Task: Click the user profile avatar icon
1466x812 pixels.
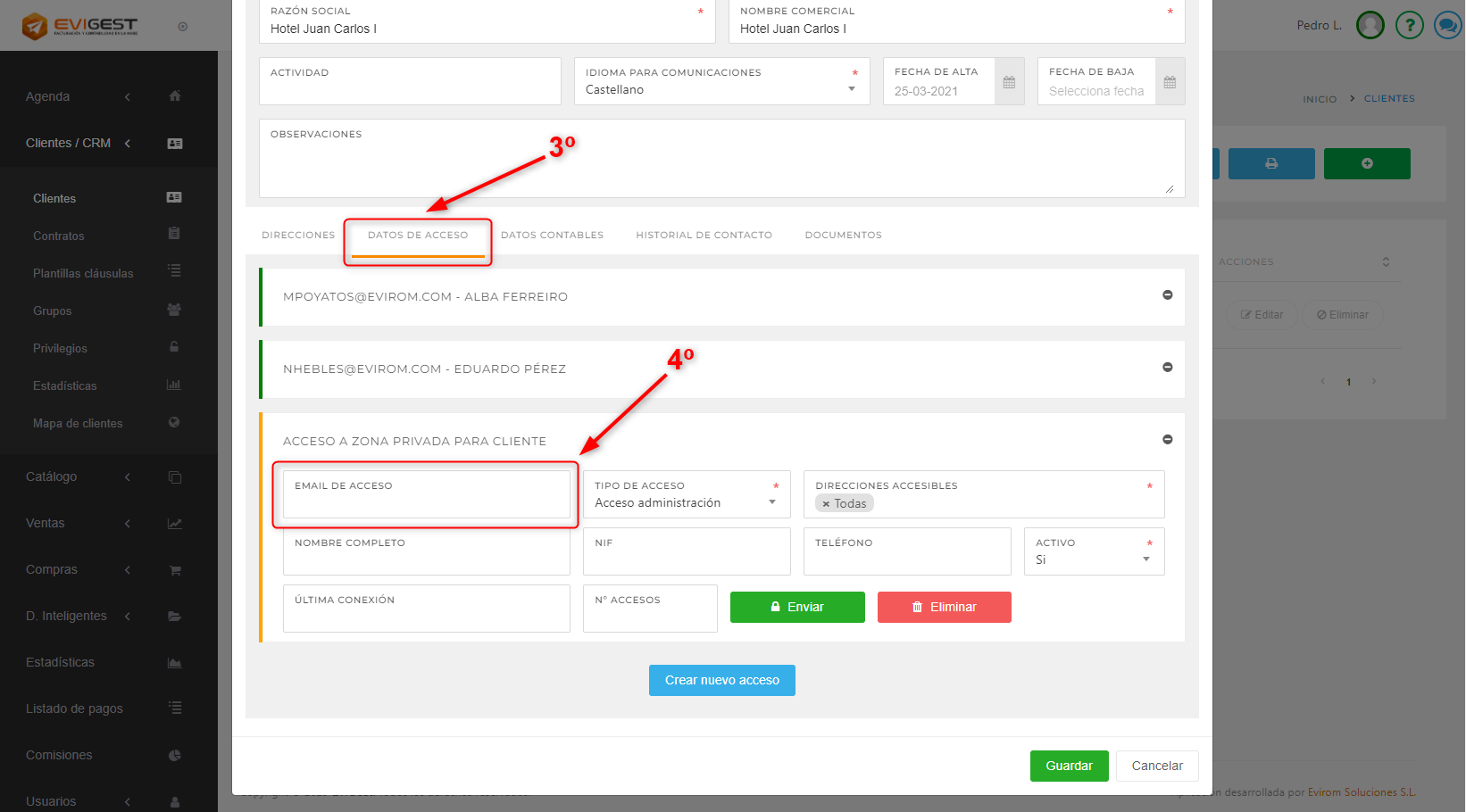Action: point(1370,25)
